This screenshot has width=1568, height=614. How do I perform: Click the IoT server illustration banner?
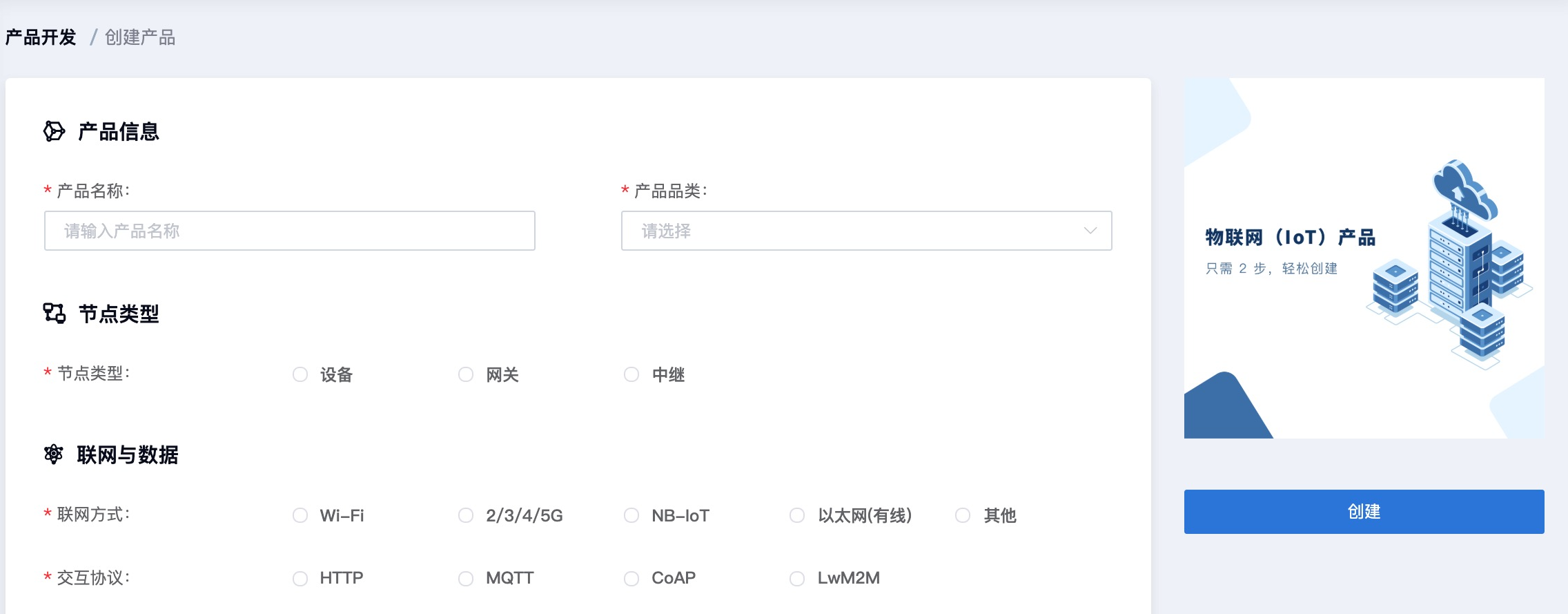[1364, 258]
